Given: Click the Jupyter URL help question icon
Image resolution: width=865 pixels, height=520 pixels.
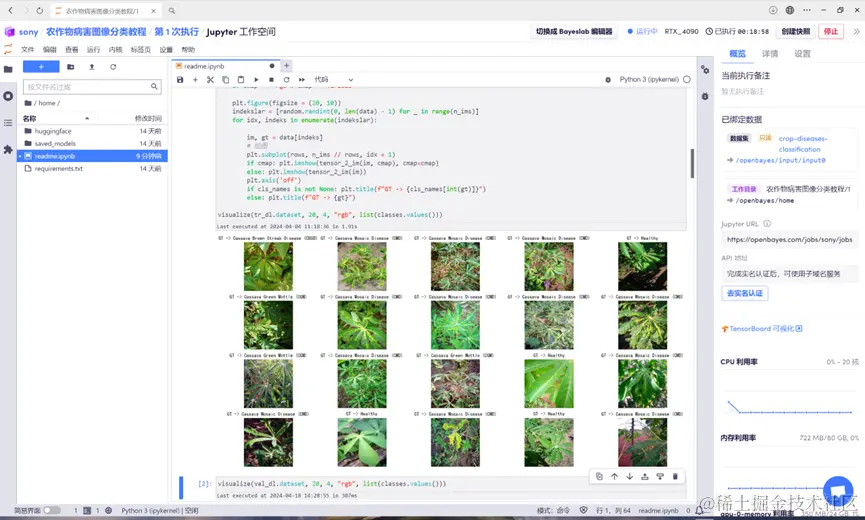Looking at the screenshot, I should [767, 224].
